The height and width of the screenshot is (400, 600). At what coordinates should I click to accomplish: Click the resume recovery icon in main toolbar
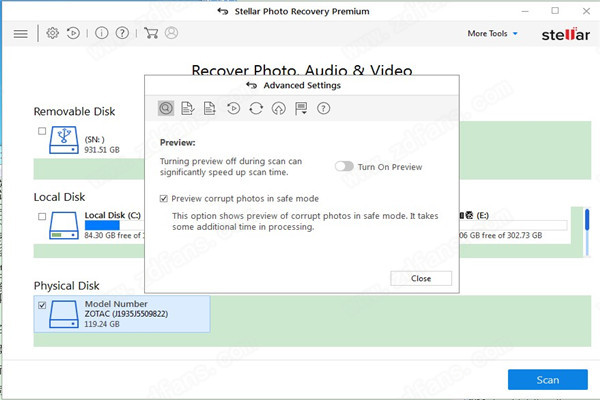point(73,33)
